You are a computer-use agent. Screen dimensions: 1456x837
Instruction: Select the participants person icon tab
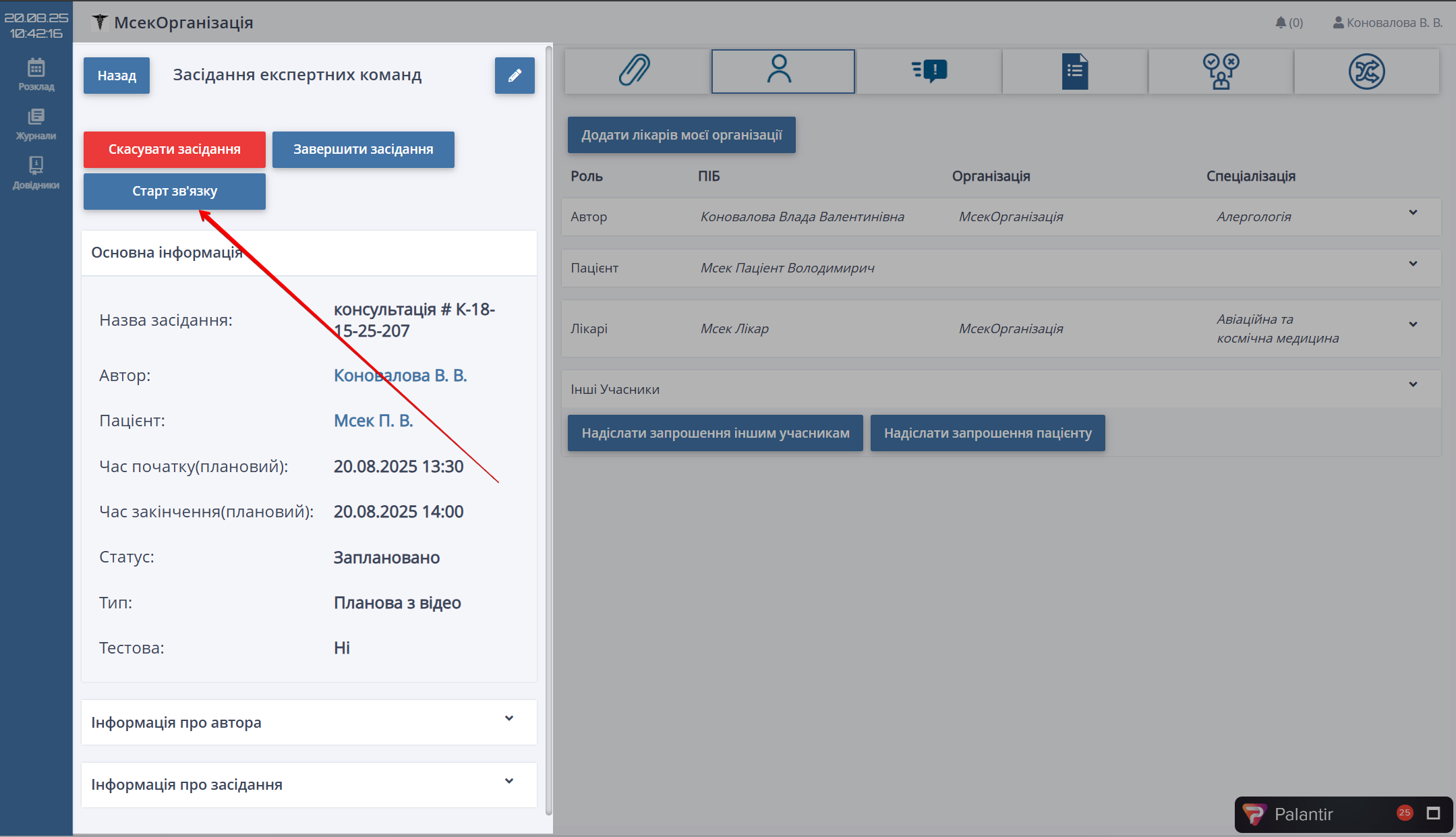click(x=782, y=71)
